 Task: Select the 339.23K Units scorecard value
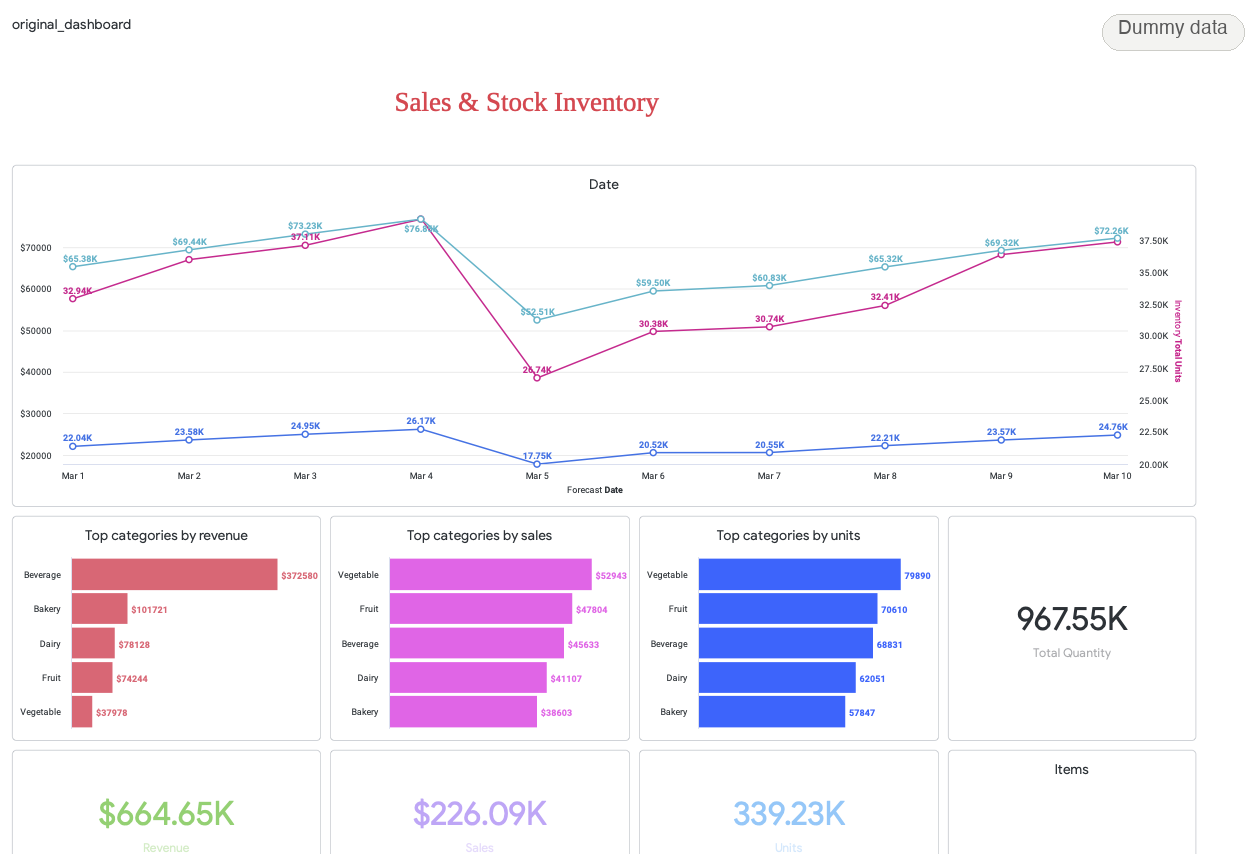(789, 813)
